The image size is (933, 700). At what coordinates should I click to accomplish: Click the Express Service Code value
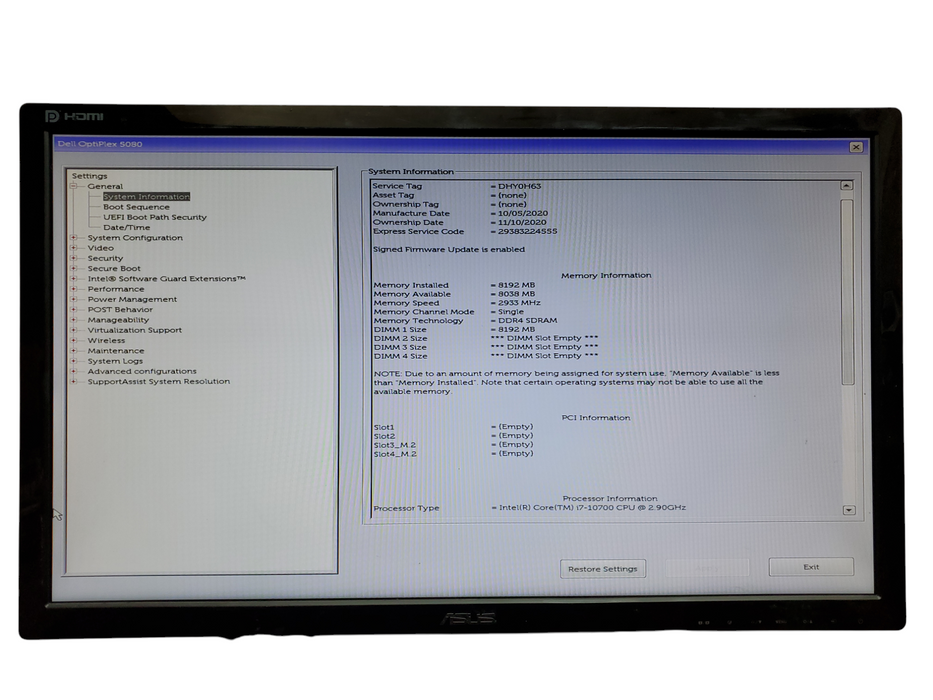pyautogui.click(x=527, y=231)
